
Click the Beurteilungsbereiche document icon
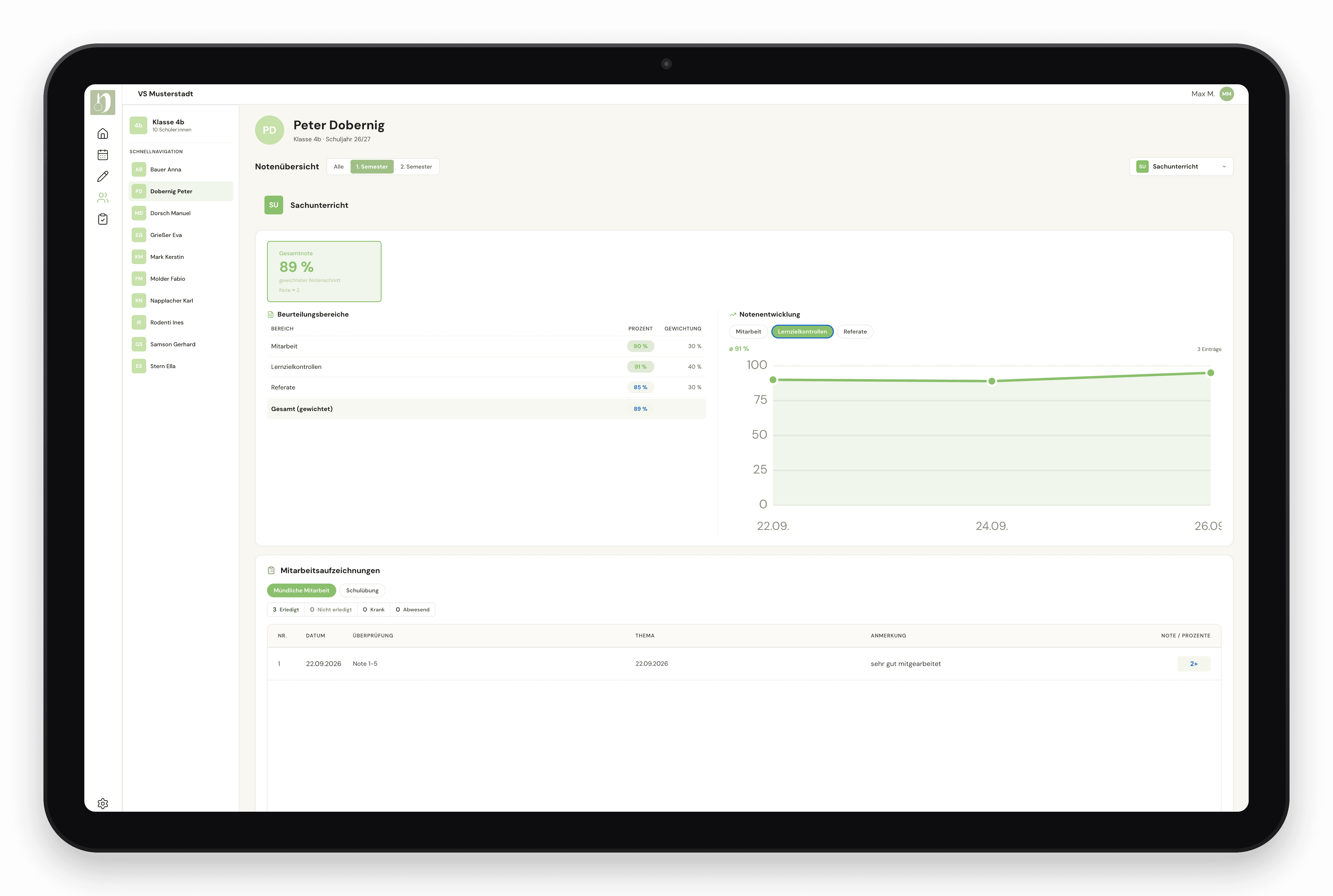271,314
